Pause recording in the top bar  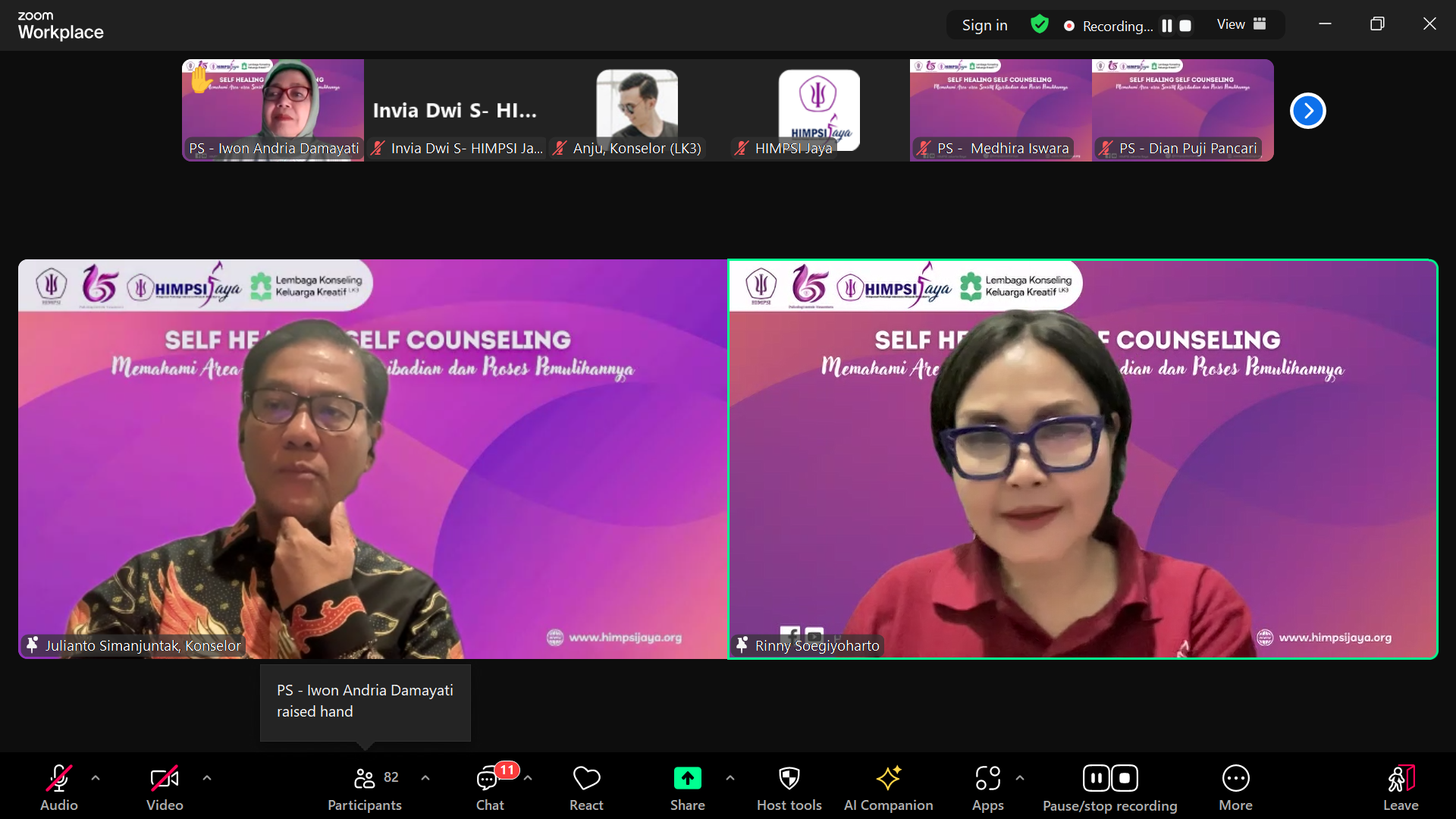point(1167,26)
